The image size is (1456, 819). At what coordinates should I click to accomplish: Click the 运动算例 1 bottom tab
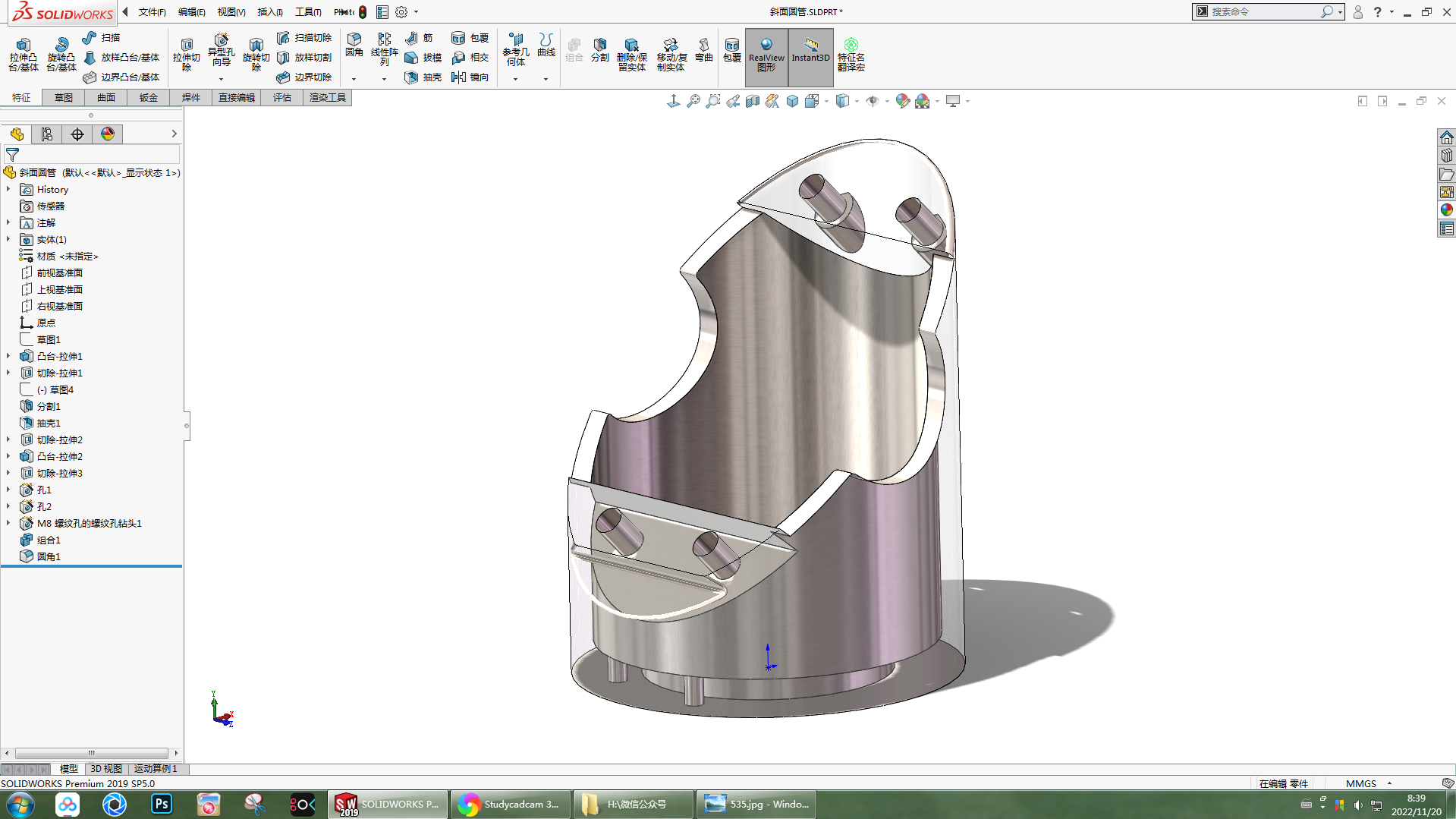pyautogui.click(x=156, y=769)
